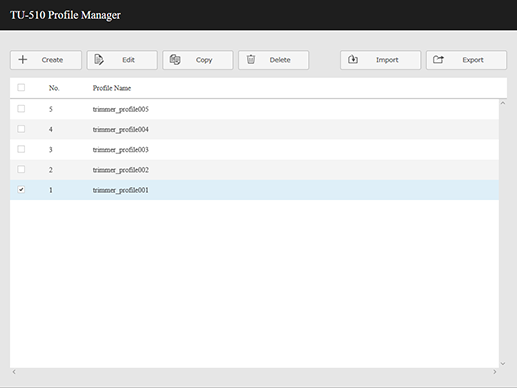This screenshot has height=388, width=517.
Task: Select the trimmer_profile004 row
Action: [254, 129]
